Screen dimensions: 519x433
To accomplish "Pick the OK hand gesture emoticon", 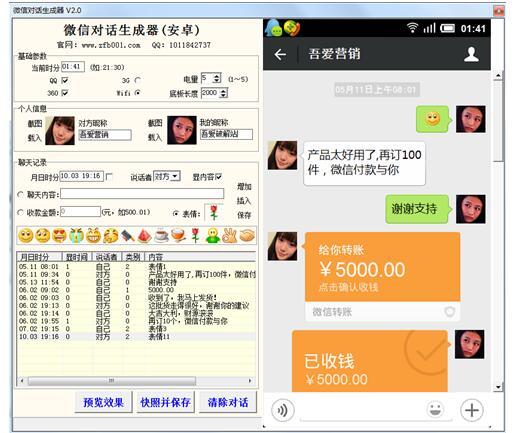I will [x=230, y=236].
